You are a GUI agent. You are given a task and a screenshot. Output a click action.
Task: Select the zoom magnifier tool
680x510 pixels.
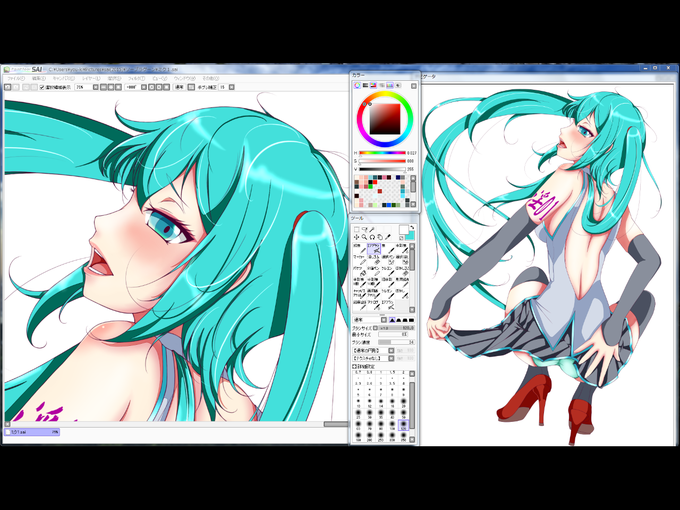[364, 237]
